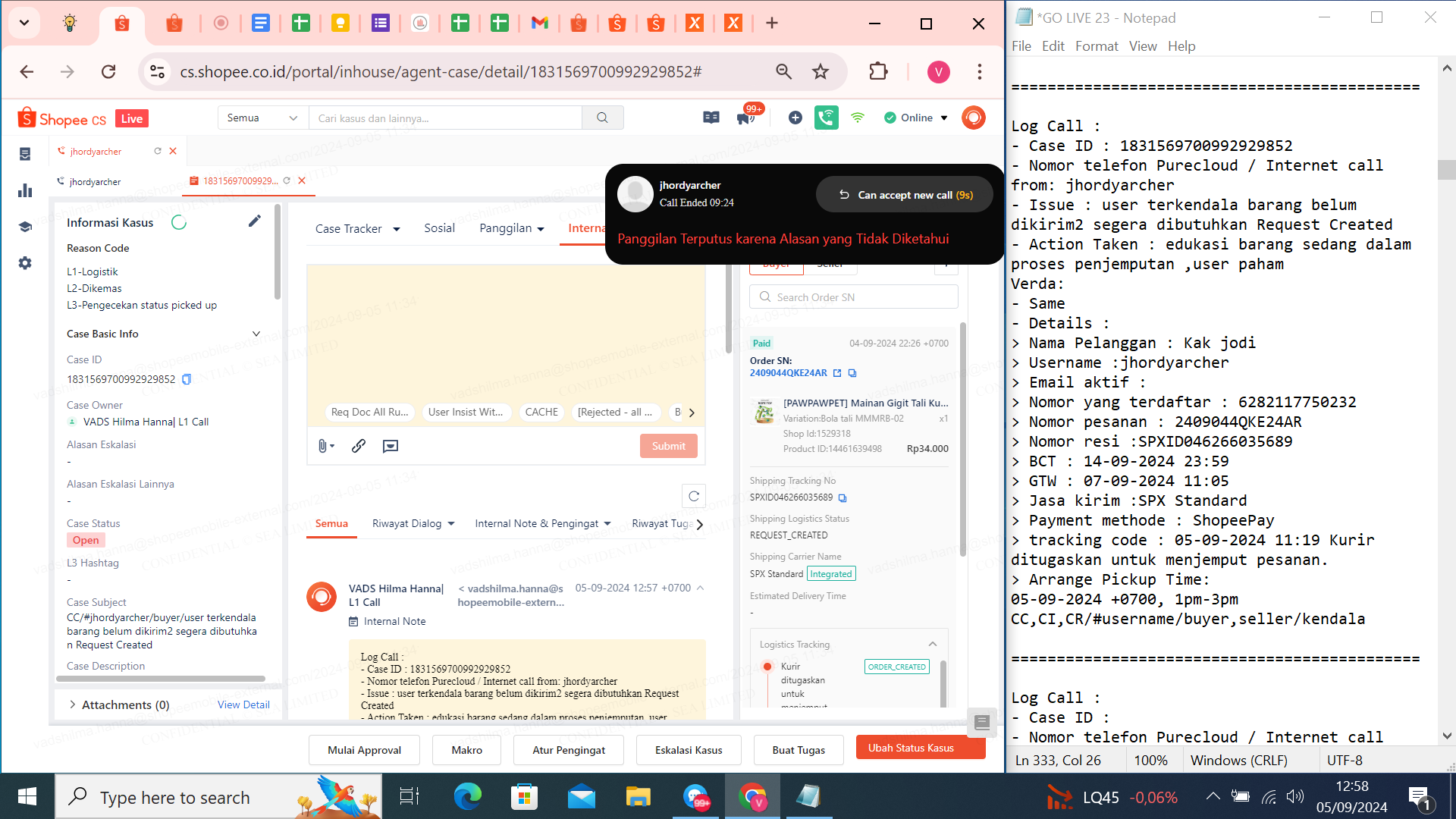The width and height of the screenshot is (1456, 819).
Task: Click the refresh icon above the history list
Action: (x=693, y=496)
